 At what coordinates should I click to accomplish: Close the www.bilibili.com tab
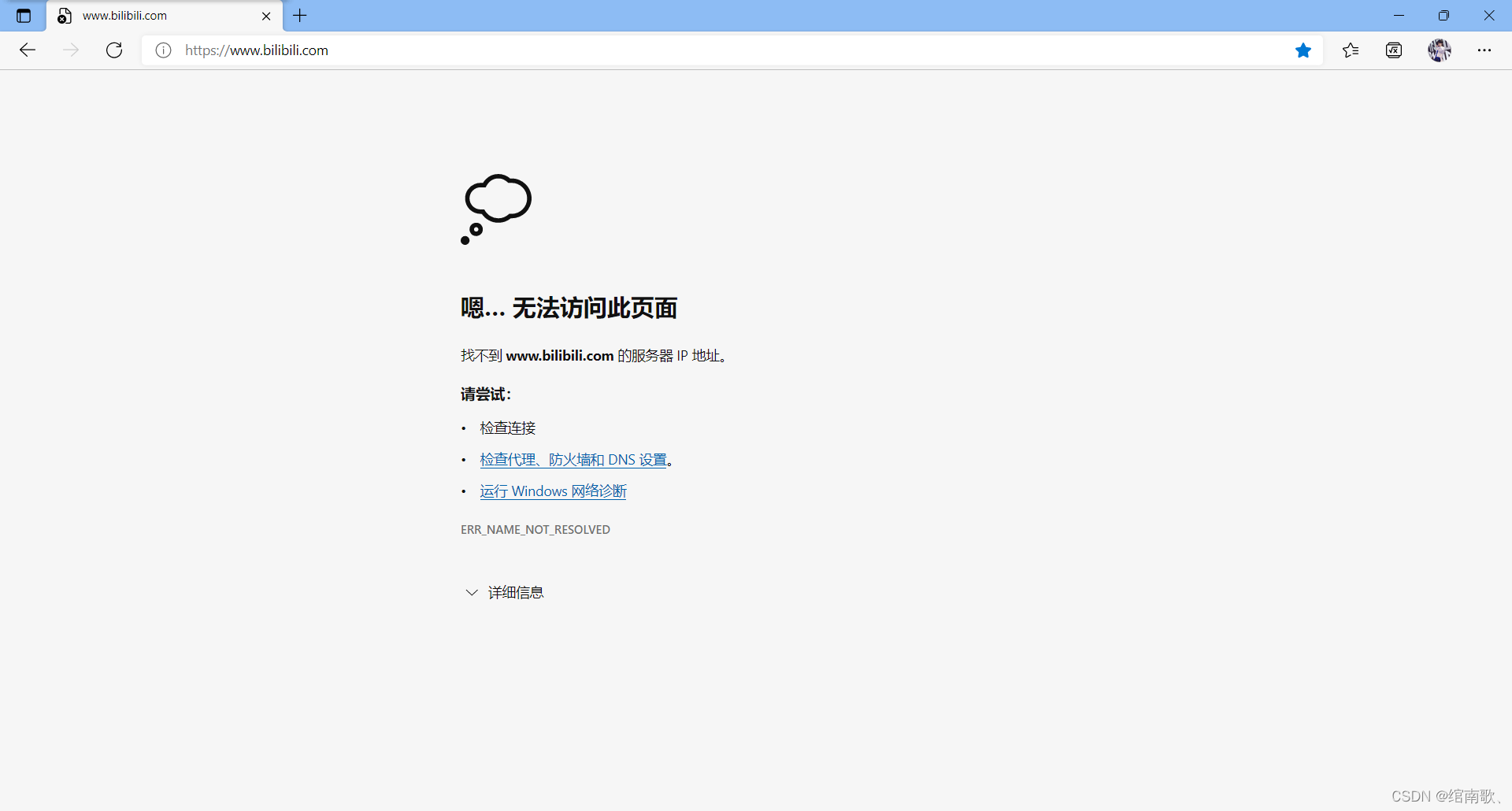pos(266,16)
